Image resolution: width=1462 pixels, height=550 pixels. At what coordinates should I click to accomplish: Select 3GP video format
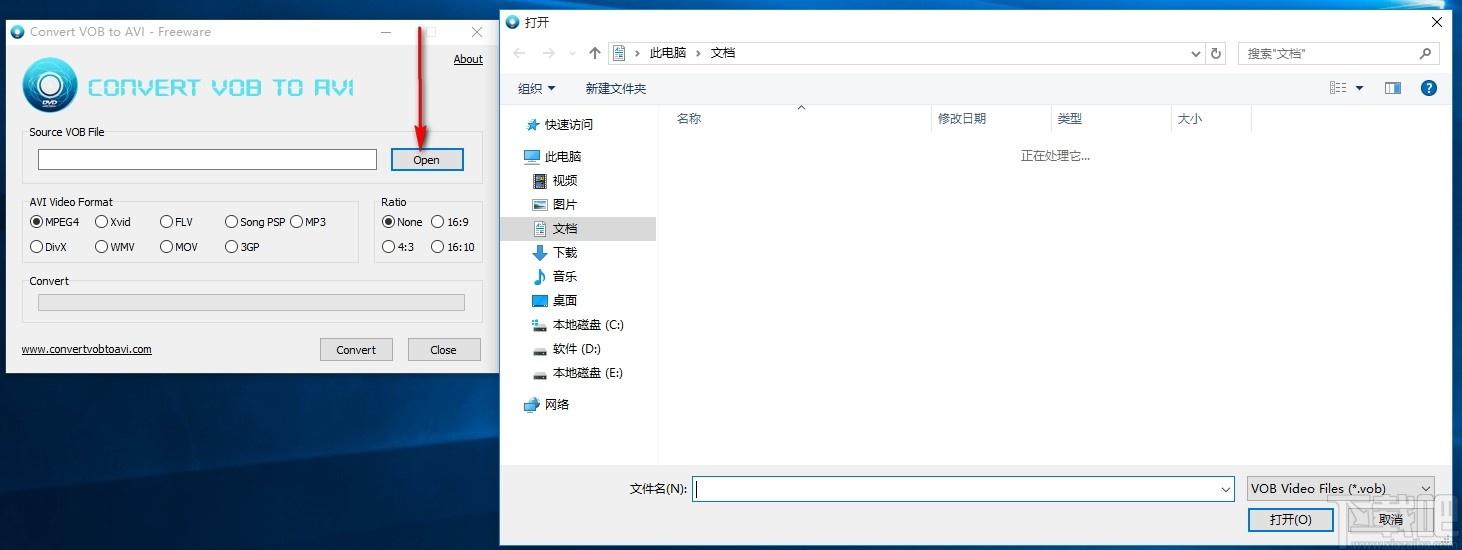(x=242, y=247)
